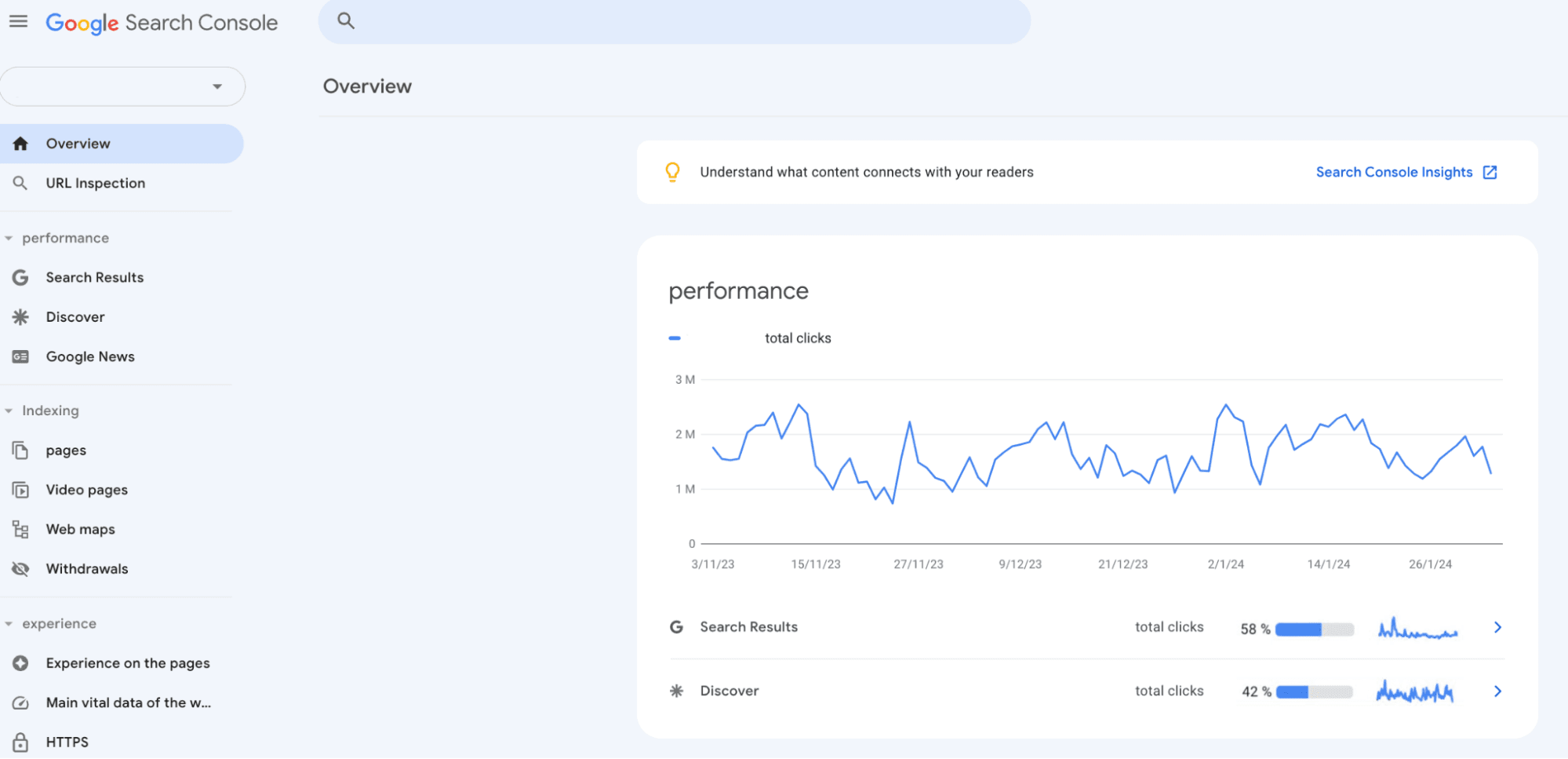Open the Discover row arrow chevron

point(1497,691)
